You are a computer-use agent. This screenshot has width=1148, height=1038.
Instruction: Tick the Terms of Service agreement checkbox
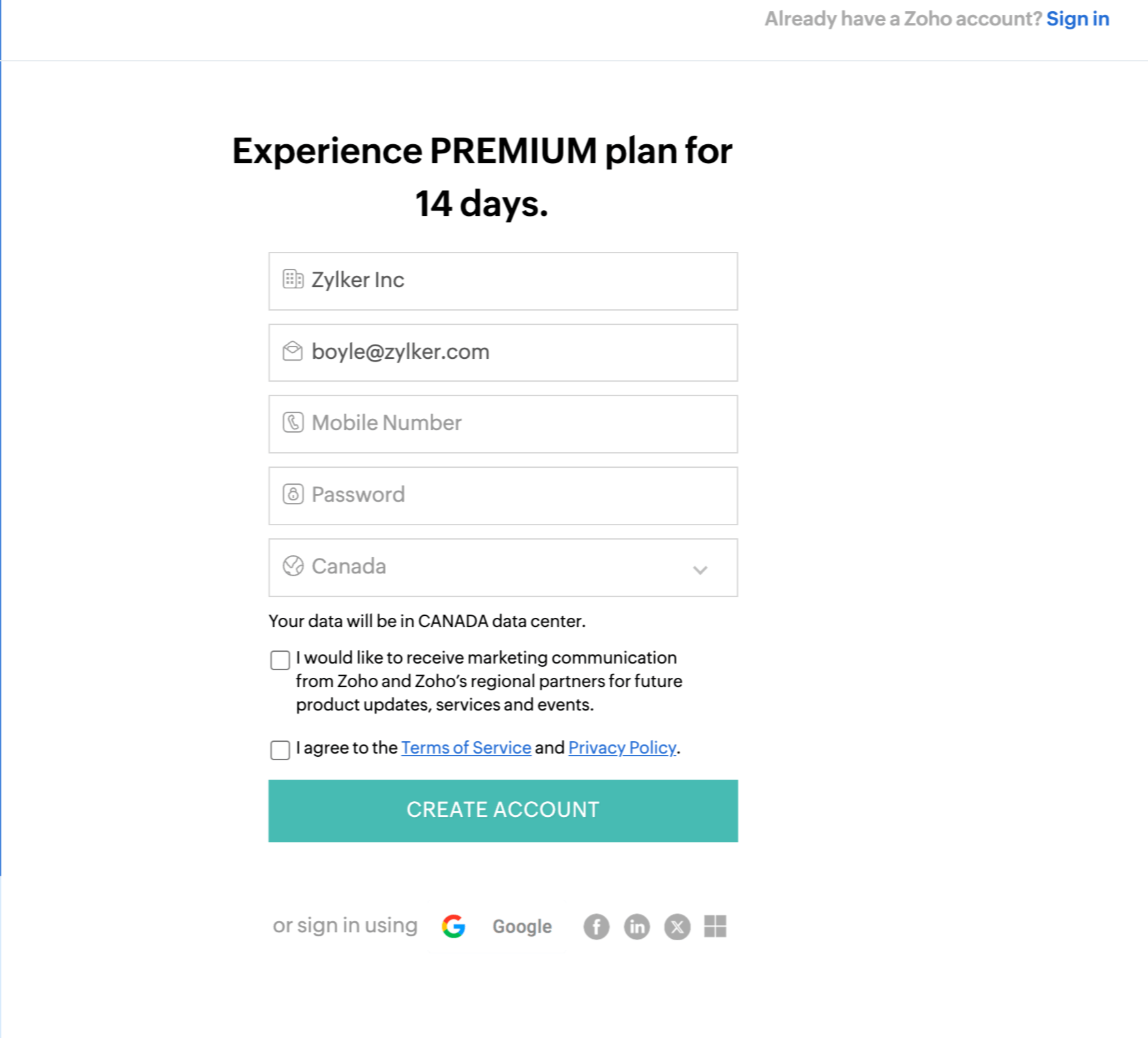pos(280,750)
